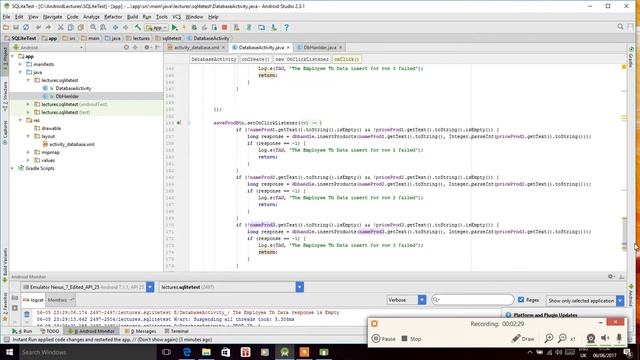Pause the screen recording
Viewport: 640px width, 360px height.
click(384, 338)
